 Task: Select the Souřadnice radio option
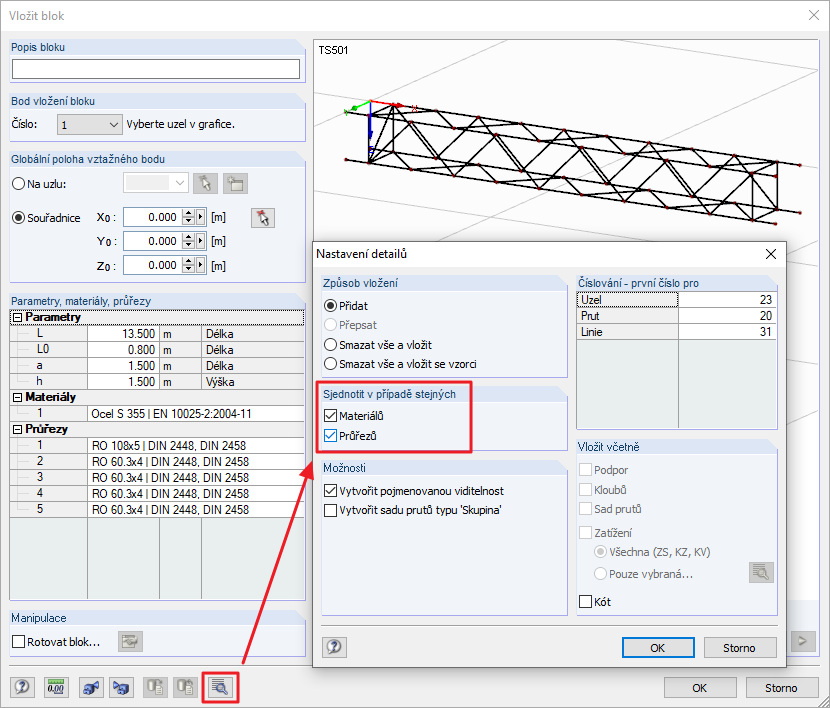(19, 217)
